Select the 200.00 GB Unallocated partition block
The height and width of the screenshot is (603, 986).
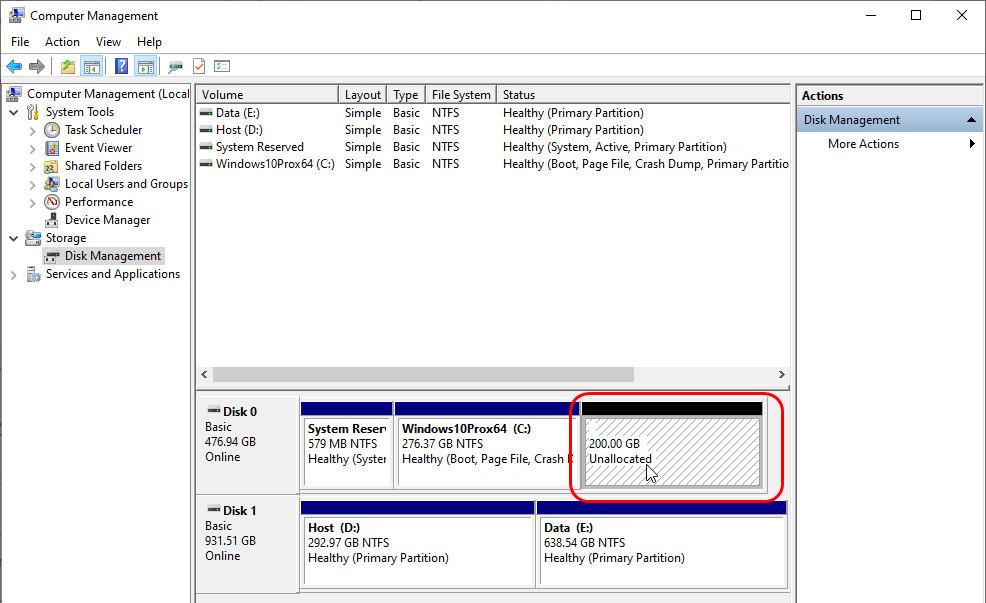click(672, 443)
